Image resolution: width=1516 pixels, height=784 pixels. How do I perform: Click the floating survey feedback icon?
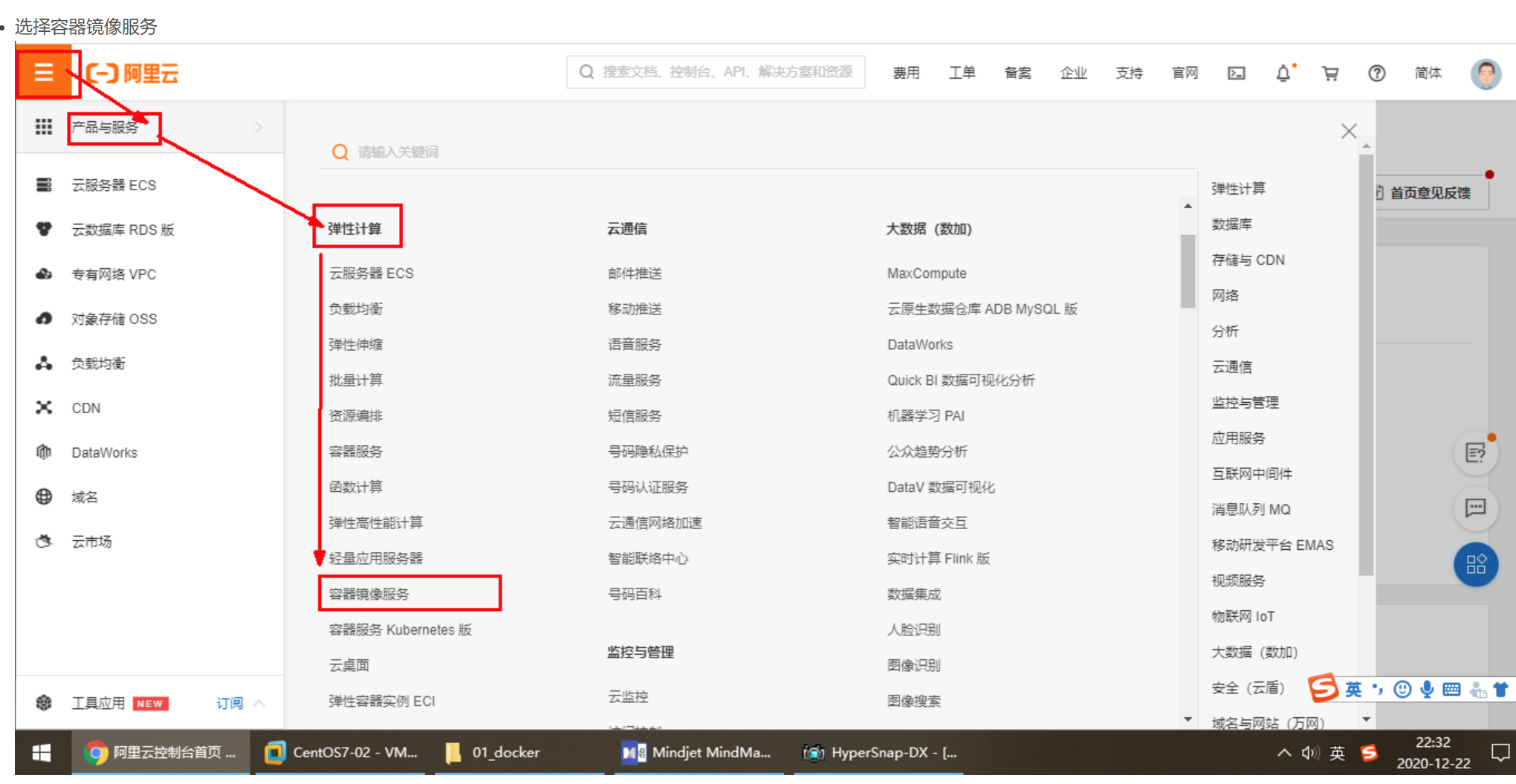tap(1476, 453)
